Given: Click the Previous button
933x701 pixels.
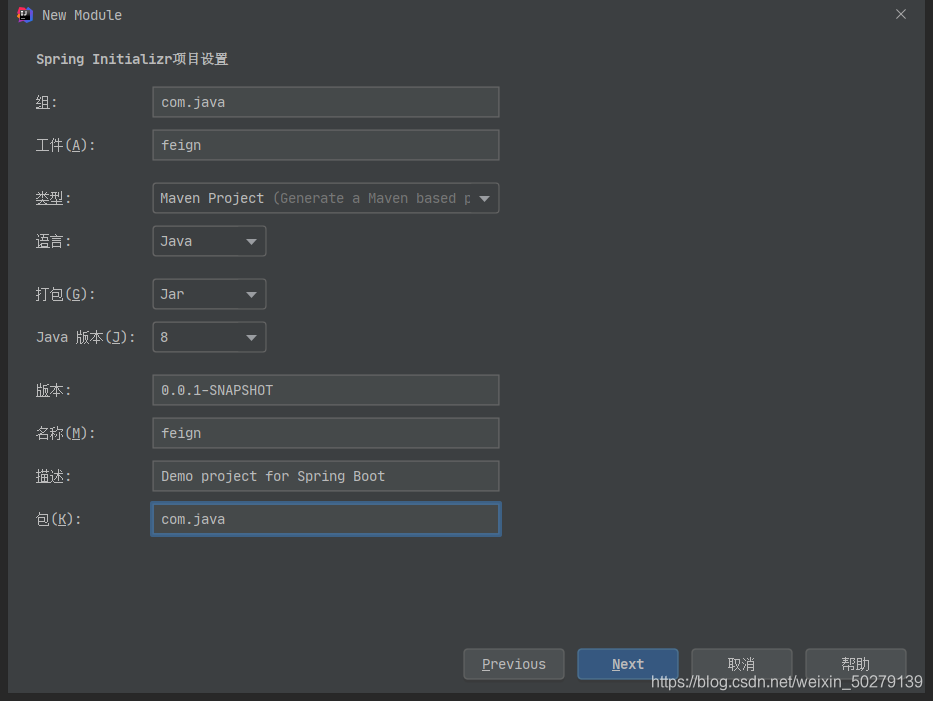Looking at the screenshot, I should 514,664.
